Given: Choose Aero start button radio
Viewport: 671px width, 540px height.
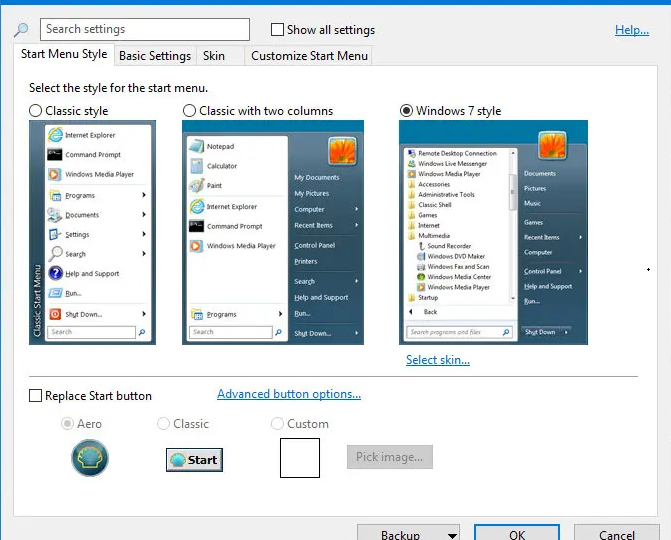Looking at the screenshot, I should 67,424.
